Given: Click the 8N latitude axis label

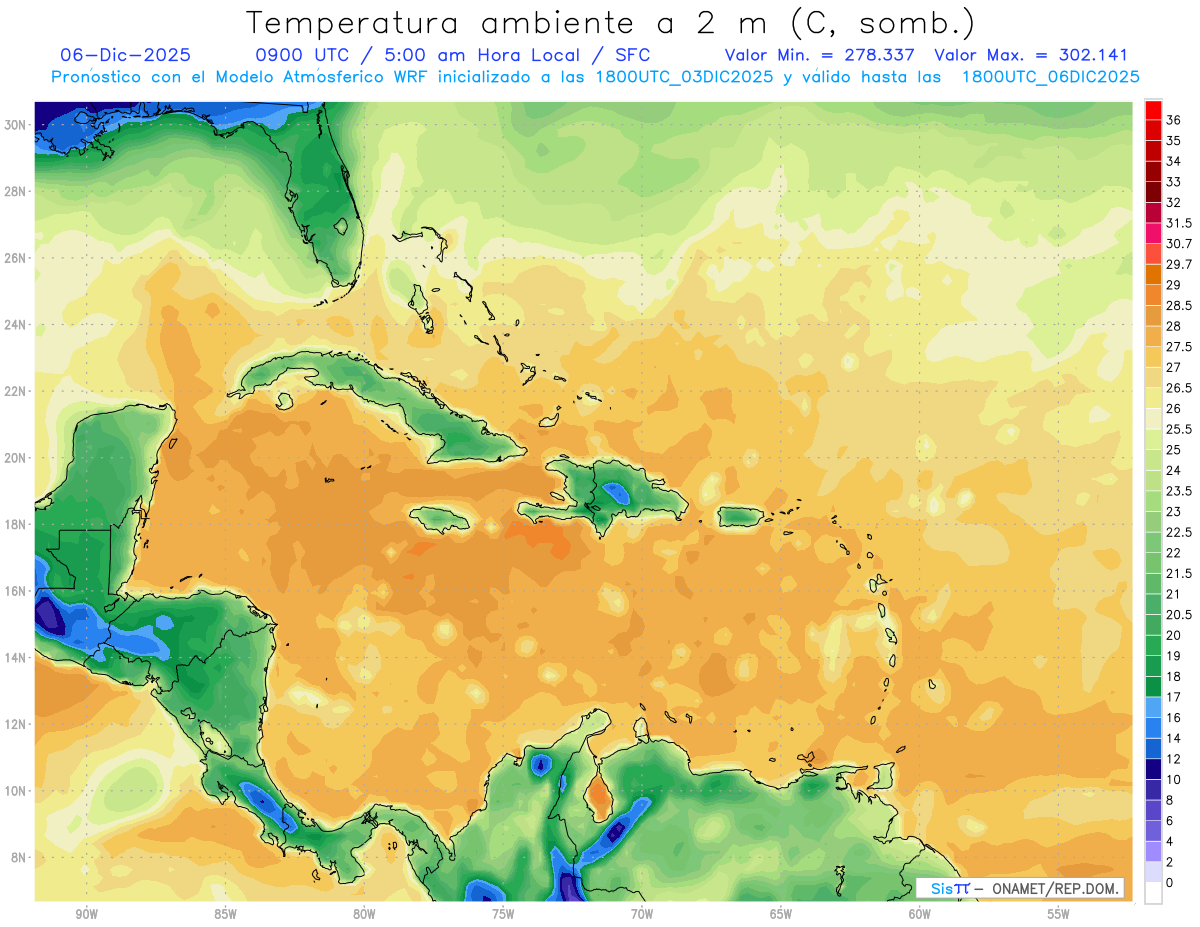Looking at the screenshot, I should [x=18, y=857].
